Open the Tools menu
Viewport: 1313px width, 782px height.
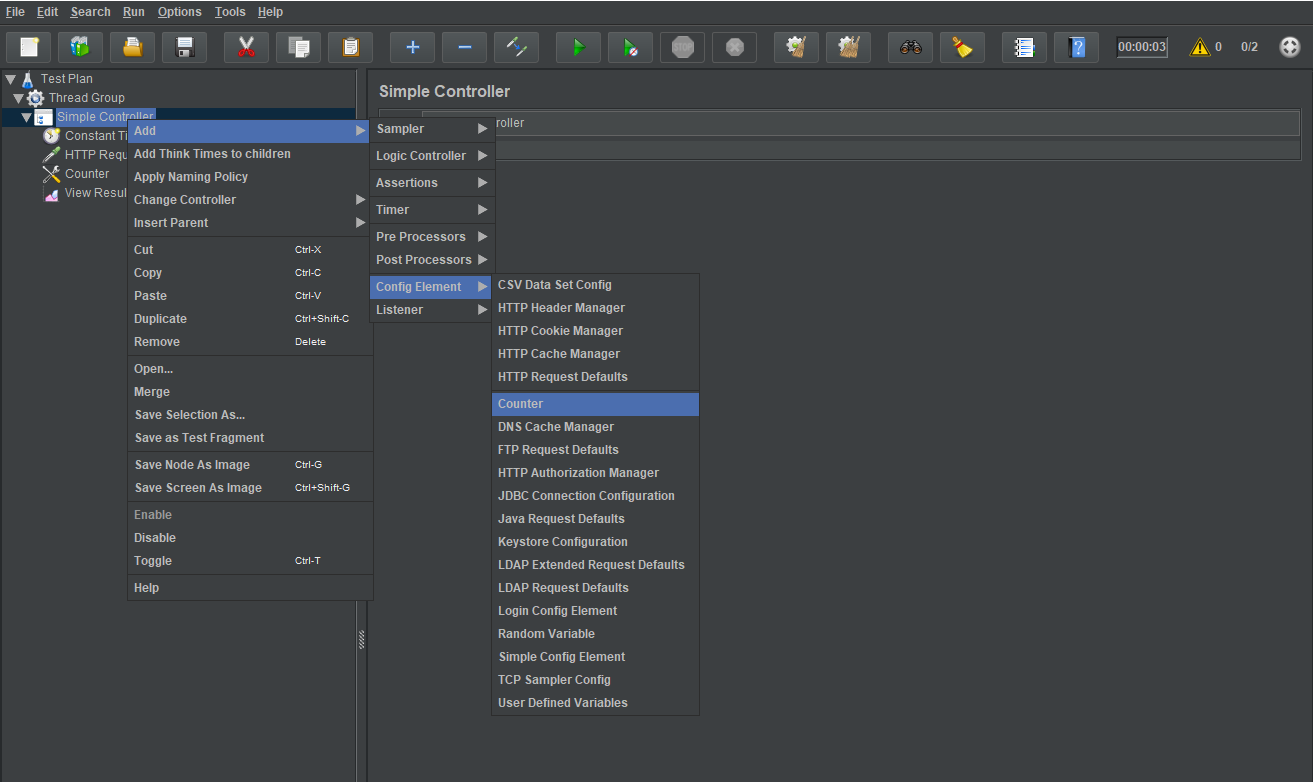230,12
